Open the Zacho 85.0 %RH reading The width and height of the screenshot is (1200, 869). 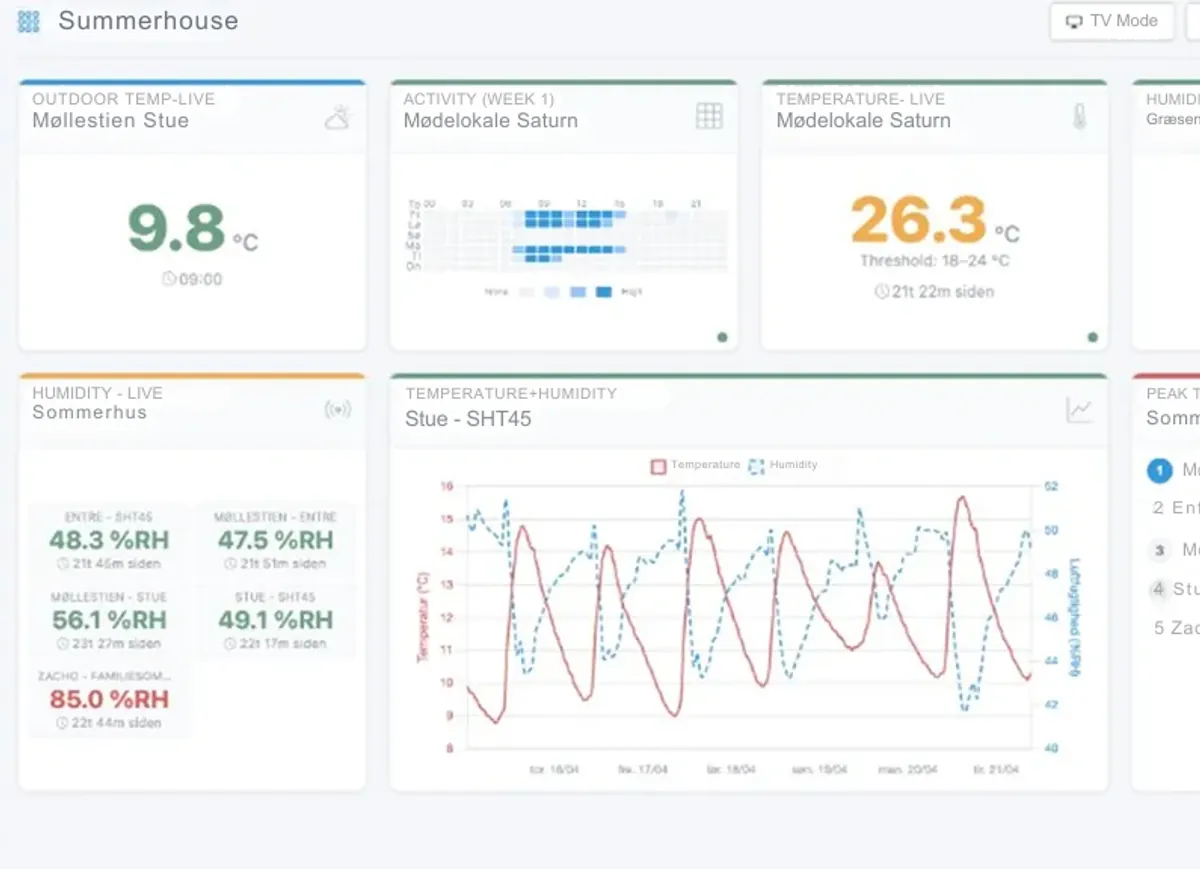coord(109,698)
